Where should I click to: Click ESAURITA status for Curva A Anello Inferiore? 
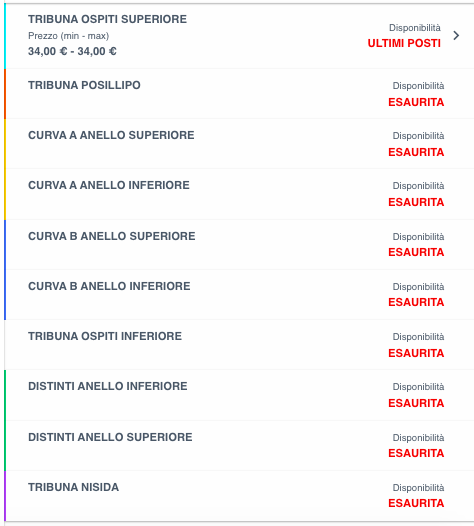pyautogui.click(x=416, y=202)
